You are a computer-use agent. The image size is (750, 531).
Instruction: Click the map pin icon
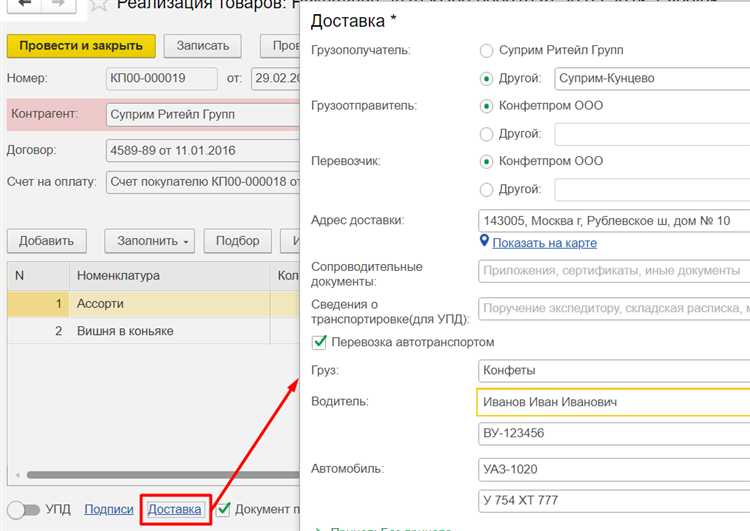(484, 241)
